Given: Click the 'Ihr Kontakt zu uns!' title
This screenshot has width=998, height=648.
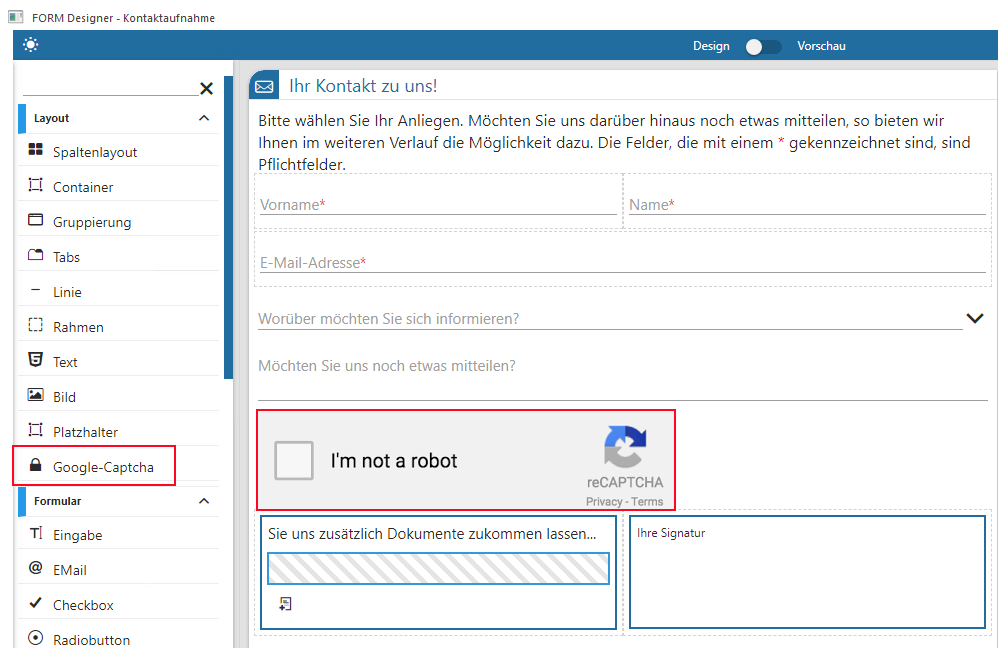Looking at the screenshot, I should pyautogui.click(x=363, y=86).
